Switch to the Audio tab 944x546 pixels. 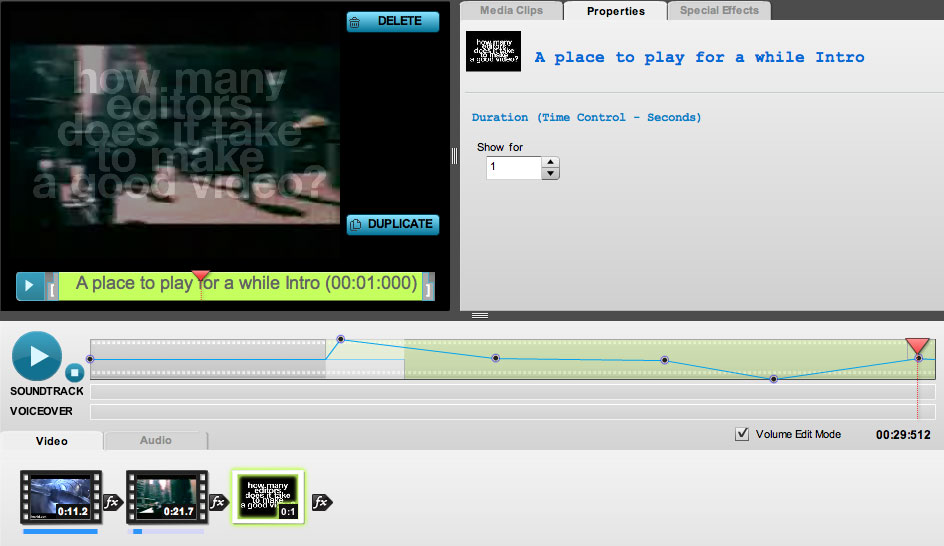[x=155, y=440]
